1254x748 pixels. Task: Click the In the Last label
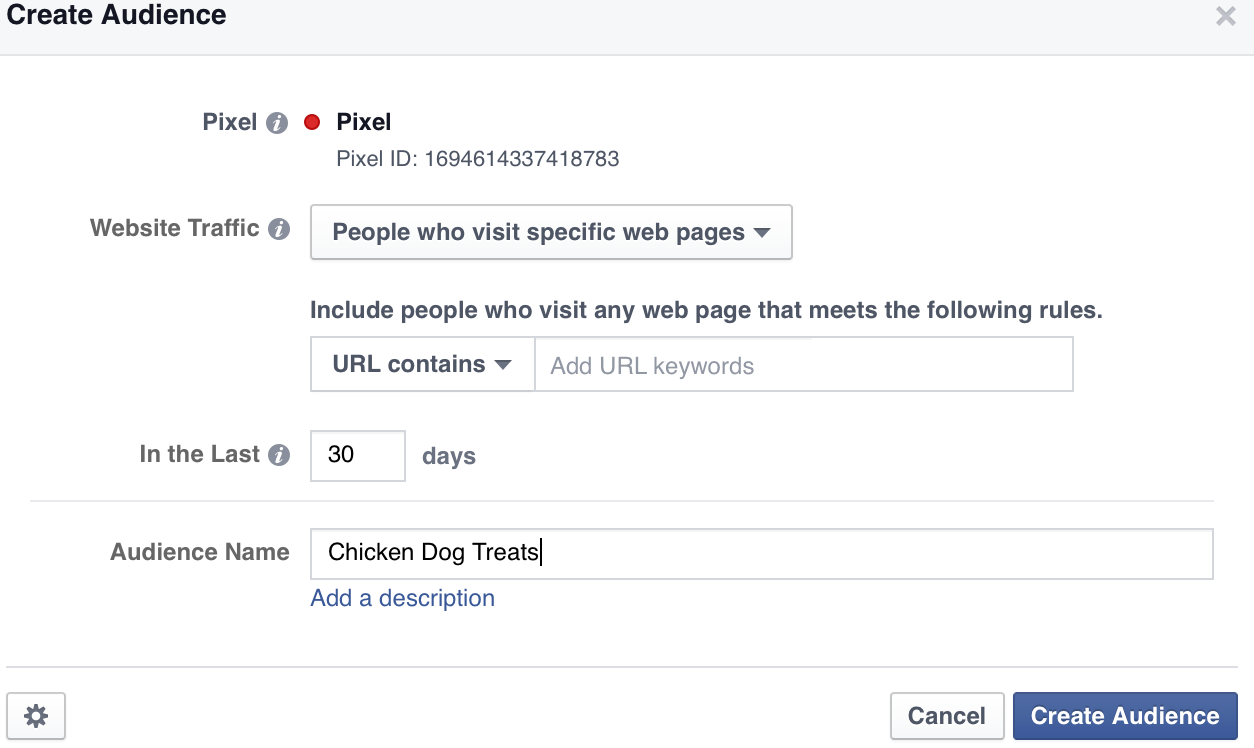click(x=200, y=454)
